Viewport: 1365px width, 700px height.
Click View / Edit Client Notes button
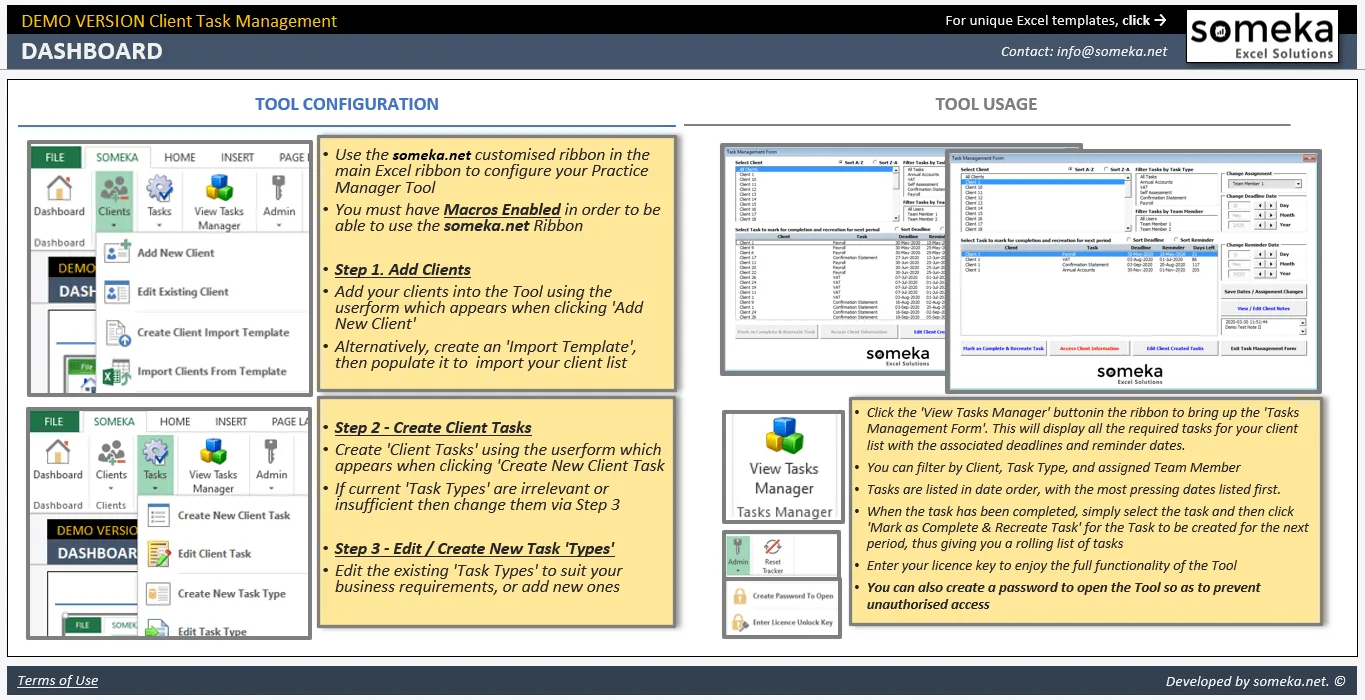pyautogui.click(x=1264, y=309)
